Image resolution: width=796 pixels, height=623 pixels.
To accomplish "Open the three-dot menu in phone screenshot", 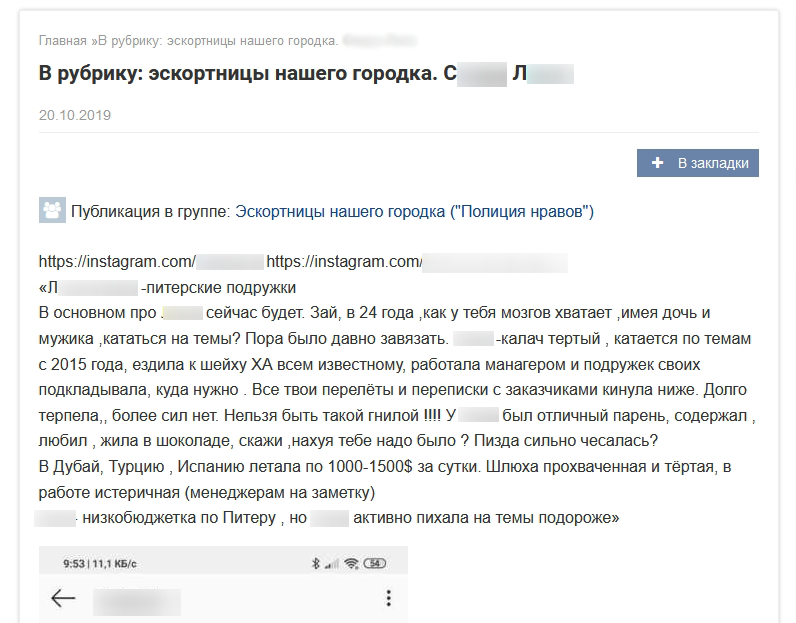I will tap(388, 598).
